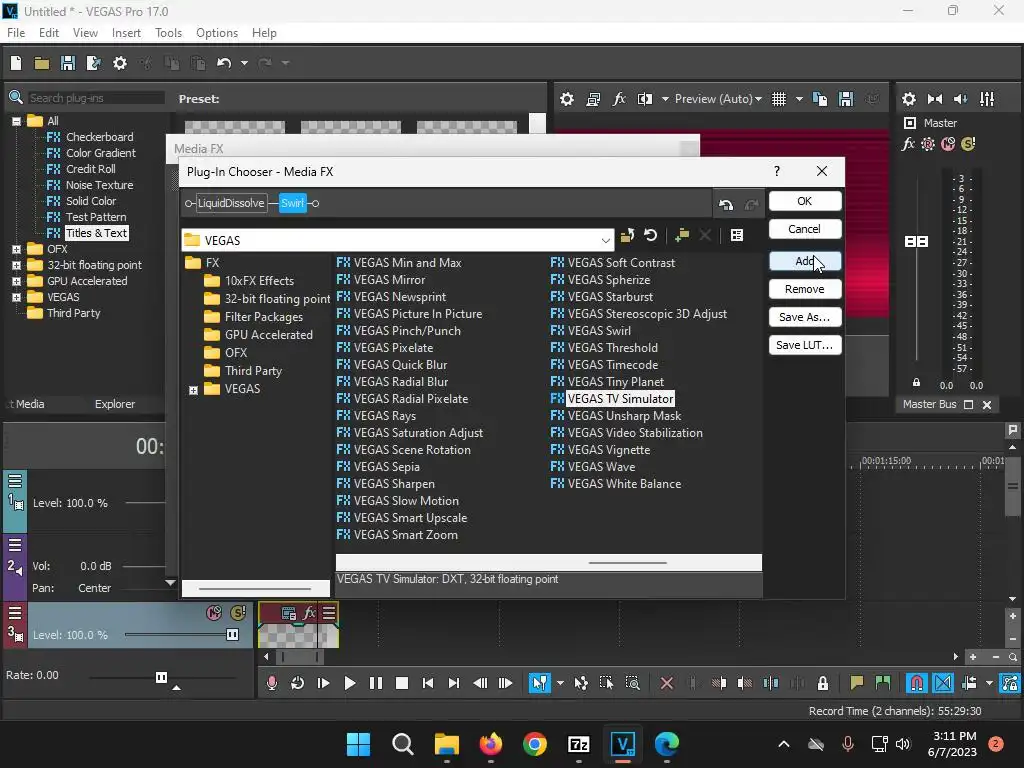Toggle Master bus mute icon

tap(948, 144)
